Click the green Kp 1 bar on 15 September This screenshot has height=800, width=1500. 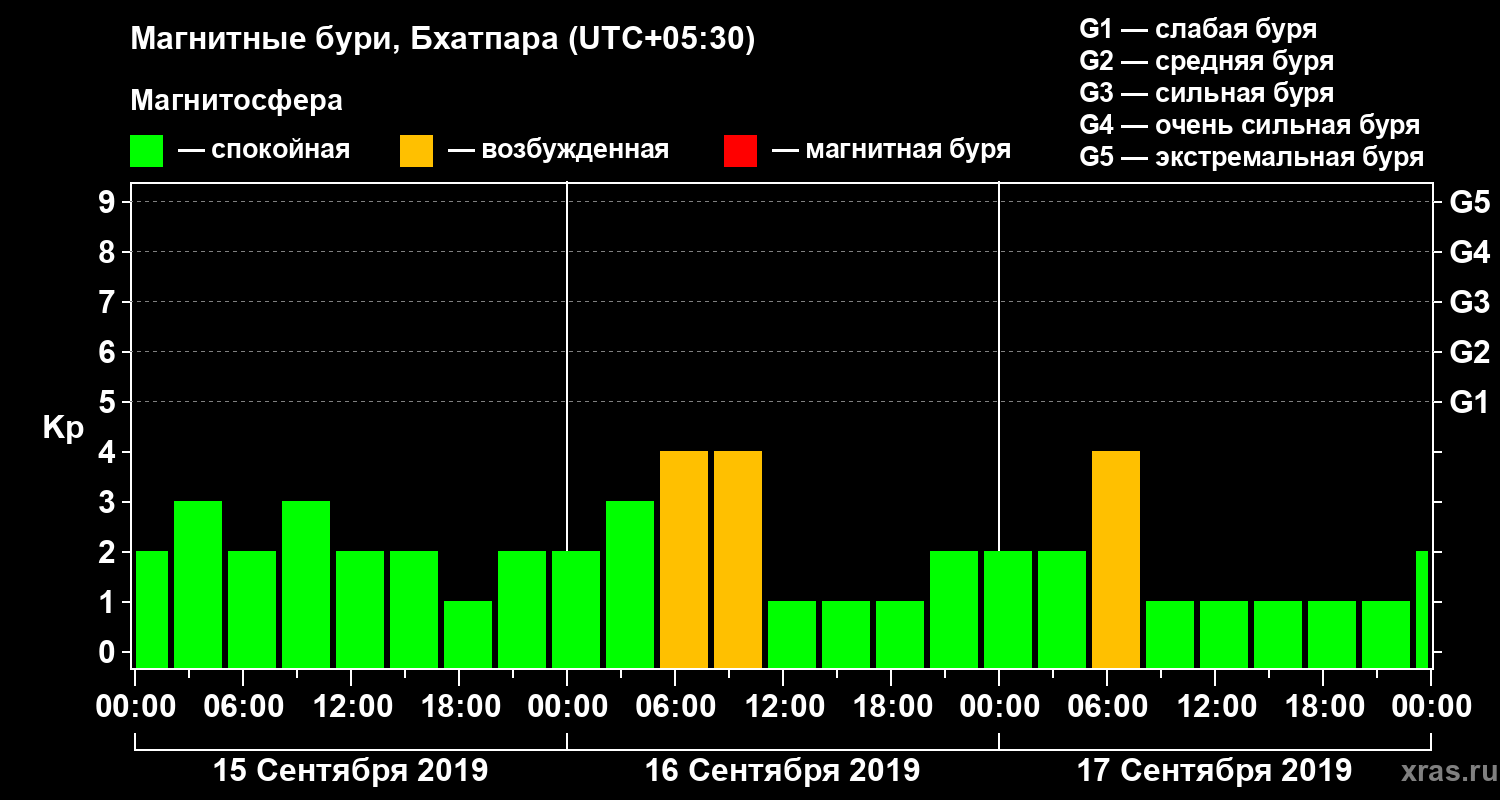point(468,635)
